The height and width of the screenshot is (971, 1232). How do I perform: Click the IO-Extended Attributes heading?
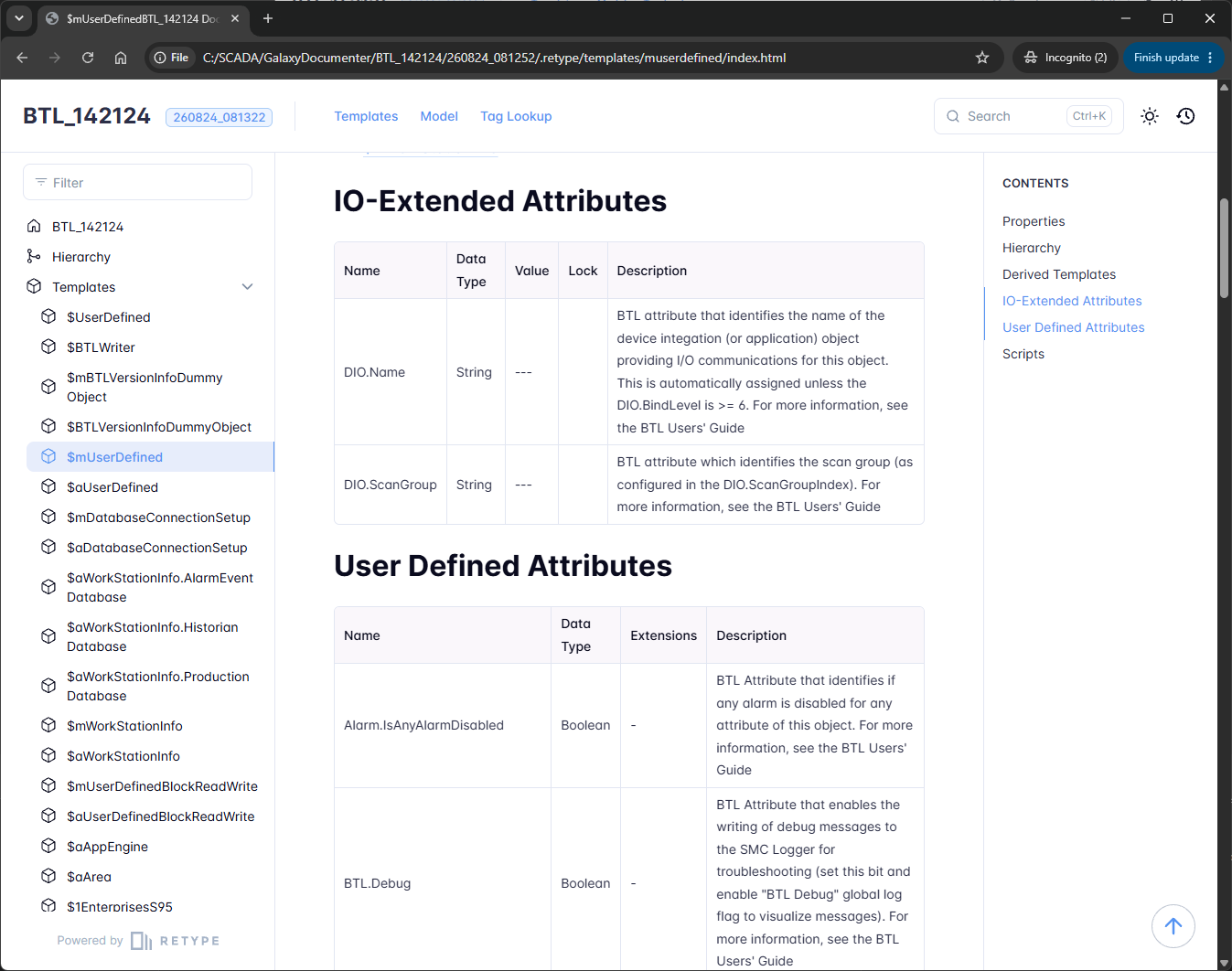500,201
